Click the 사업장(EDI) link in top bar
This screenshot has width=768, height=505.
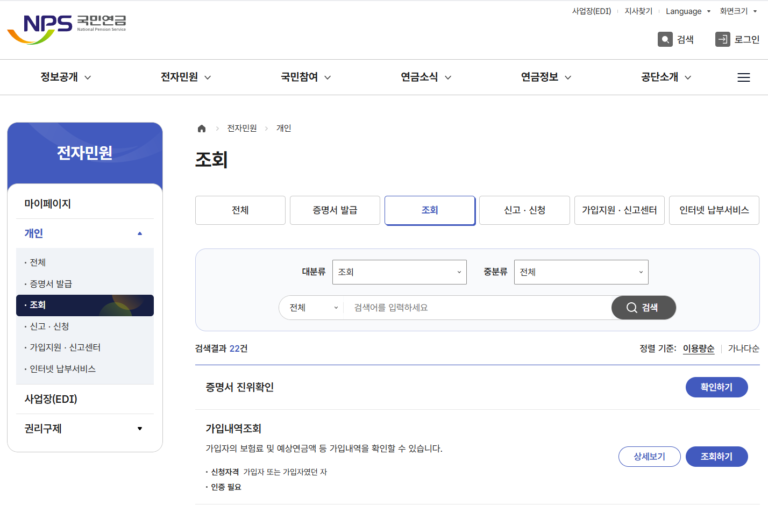(x=591, y=11)
